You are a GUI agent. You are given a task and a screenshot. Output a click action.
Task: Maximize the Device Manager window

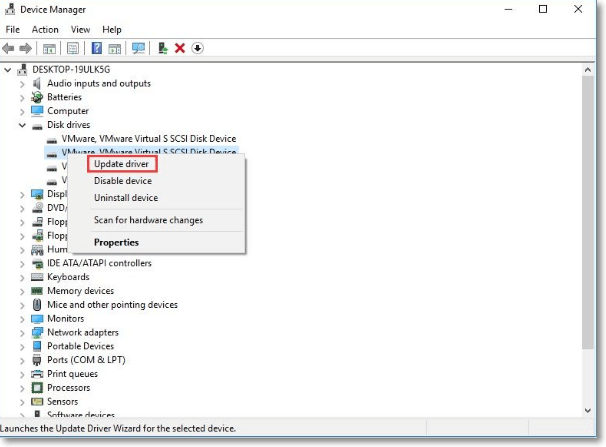pyautogui.click(x=543, y=9)
